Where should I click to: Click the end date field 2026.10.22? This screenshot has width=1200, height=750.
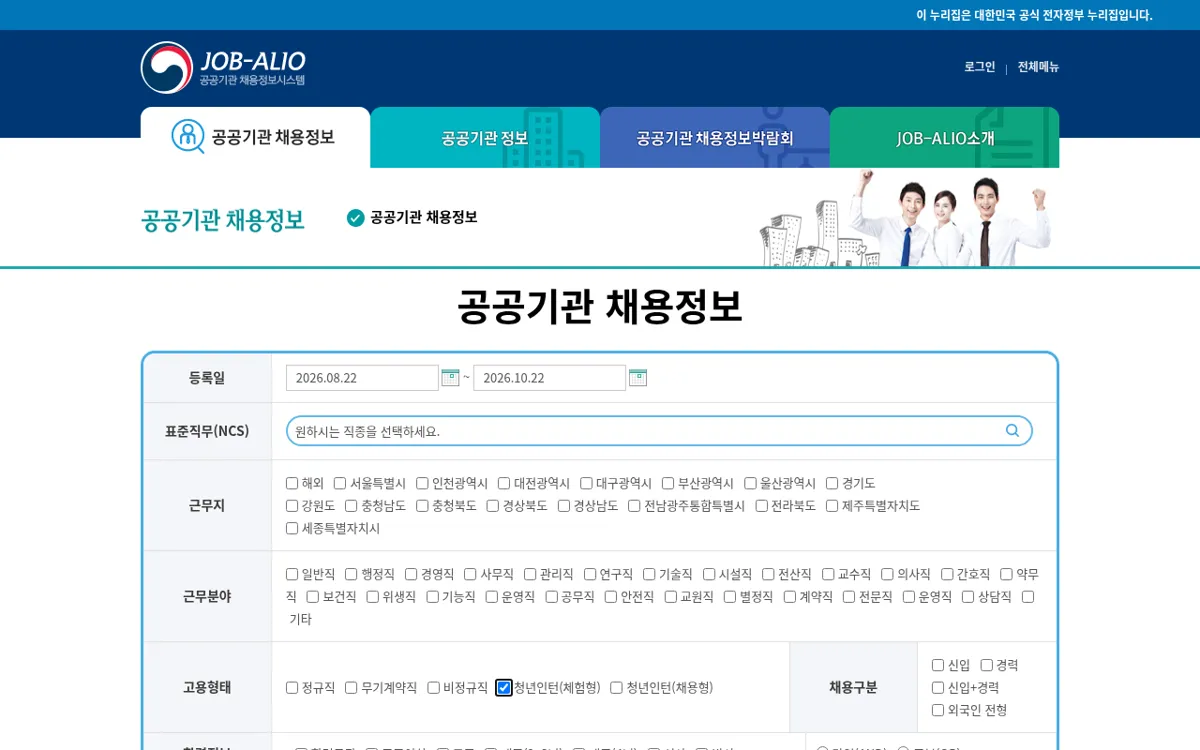[549, 378]
